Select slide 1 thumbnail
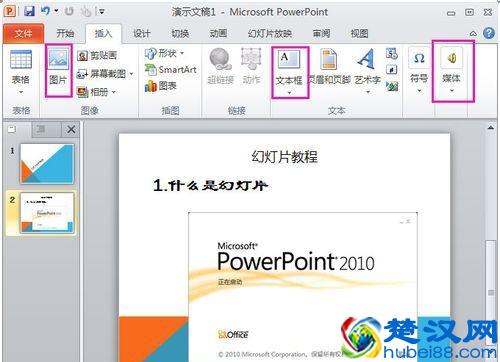The width and height of the screenshot is (500, 362). pos(47,163)
